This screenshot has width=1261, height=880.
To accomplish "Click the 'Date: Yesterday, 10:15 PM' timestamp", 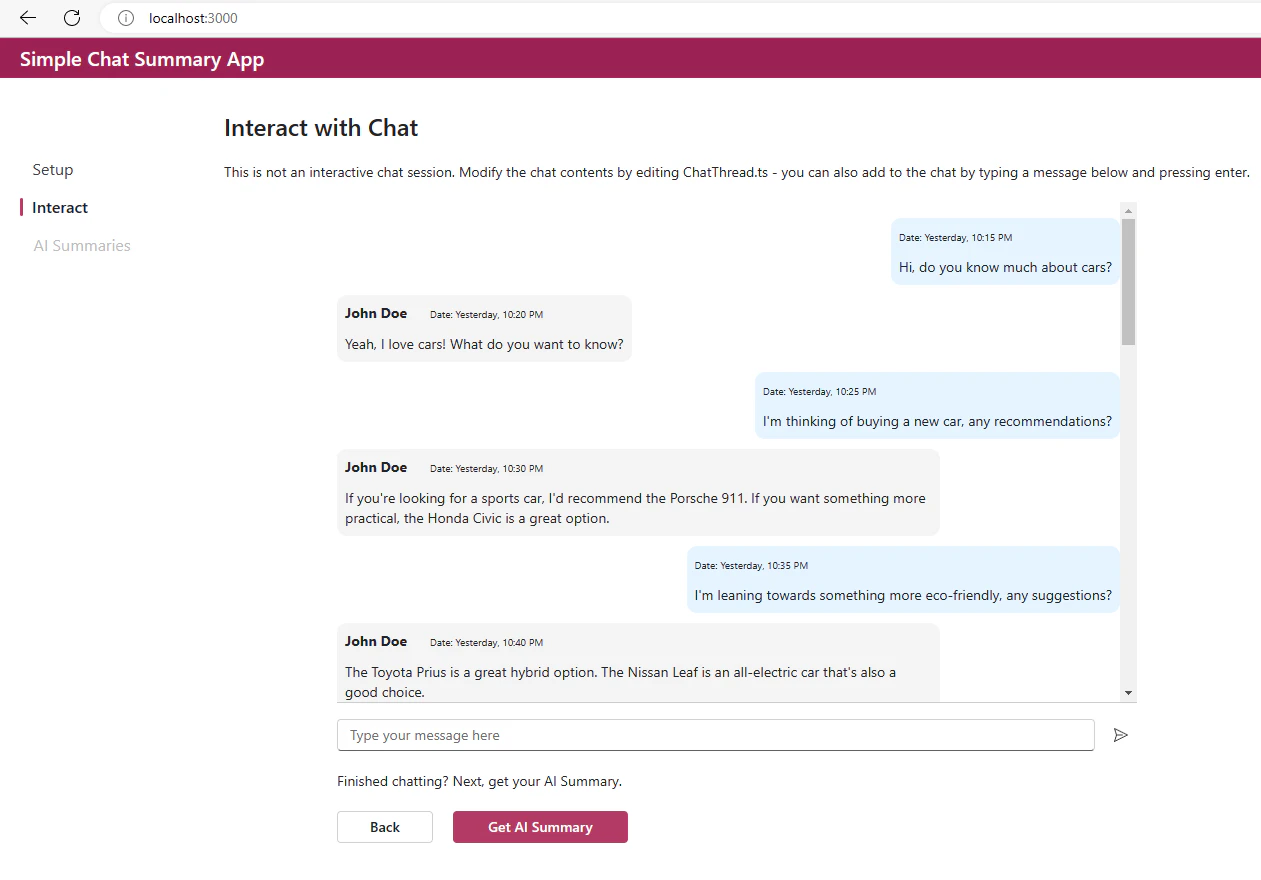I will (955, 238).
